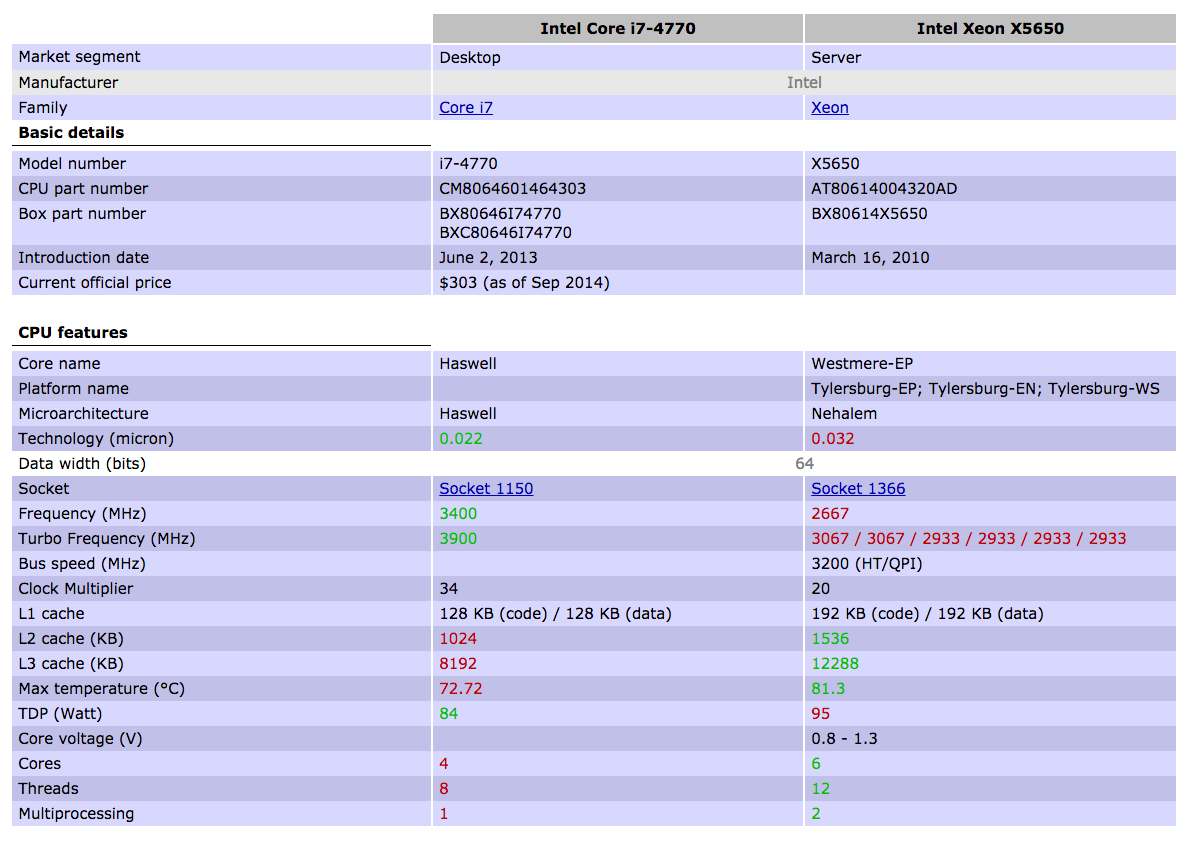1188x855 pixels.
Task: Click the 3200 (HT/QPI) bus speed
Action: click(x=867, y=564)
